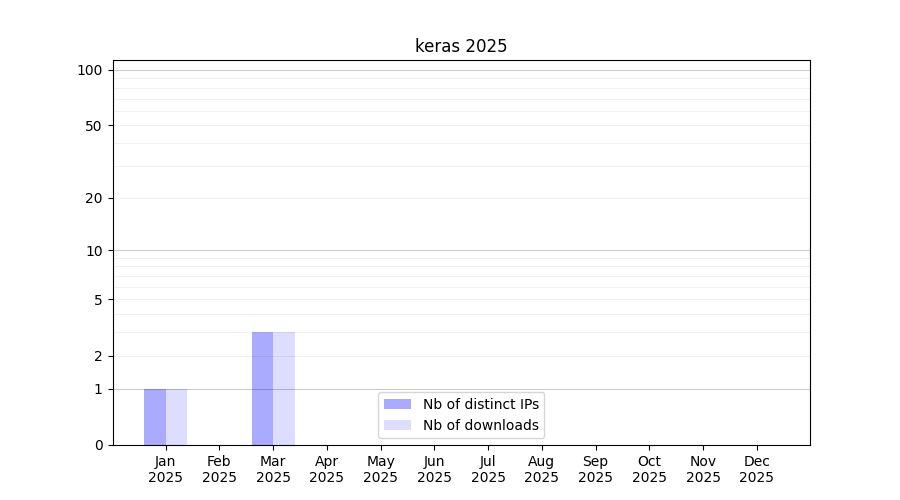
Task: Click the 'Feb 2025' x-axis label
Action: point(219,469)
